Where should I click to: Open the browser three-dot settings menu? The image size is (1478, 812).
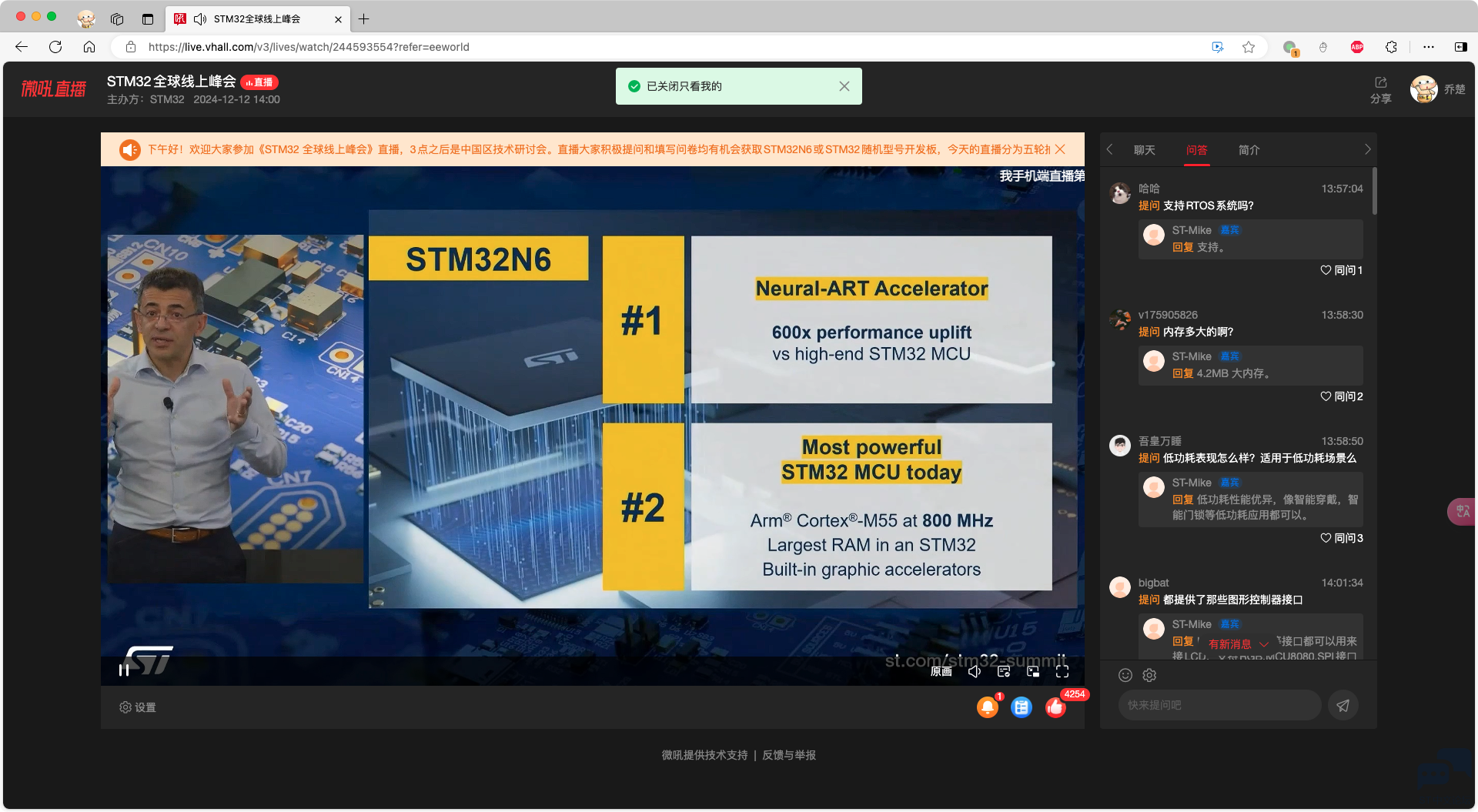pyautogui.click(x=1429, y=47)
